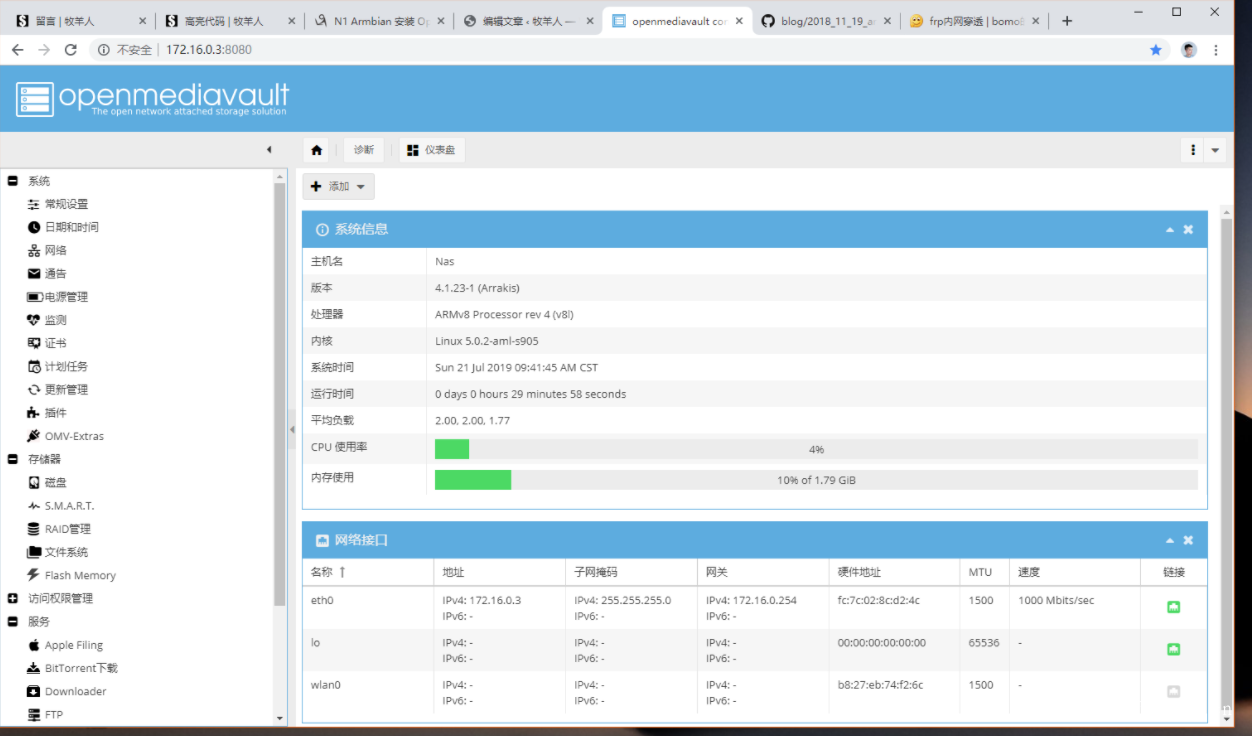Screen dimensions: 1252x736
Task: Open the 仪表盘 dashboard button
Action: pos(432,150)
